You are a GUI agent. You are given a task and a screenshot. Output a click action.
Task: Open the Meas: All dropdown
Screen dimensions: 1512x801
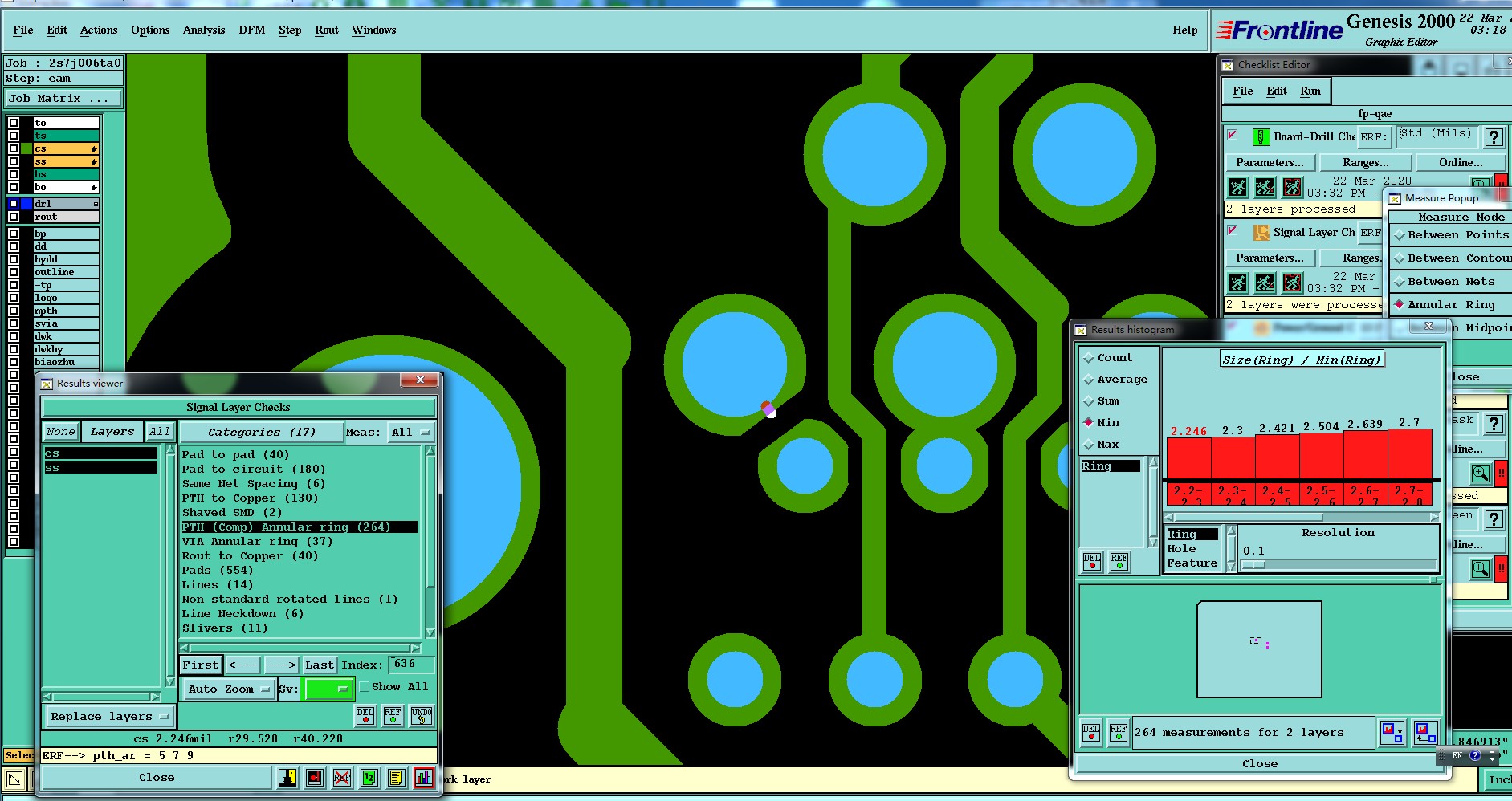click(411, 433)
